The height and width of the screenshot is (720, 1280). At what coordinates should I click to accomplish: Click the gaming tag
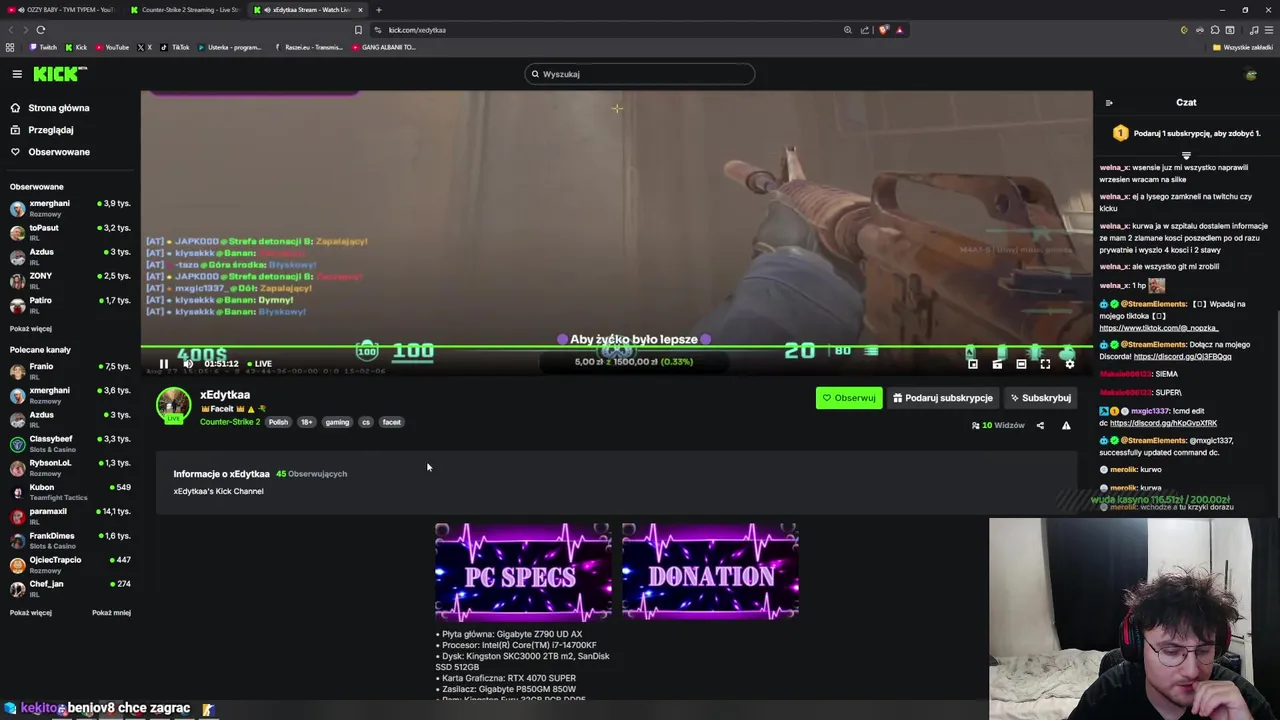tap(337, 422)
